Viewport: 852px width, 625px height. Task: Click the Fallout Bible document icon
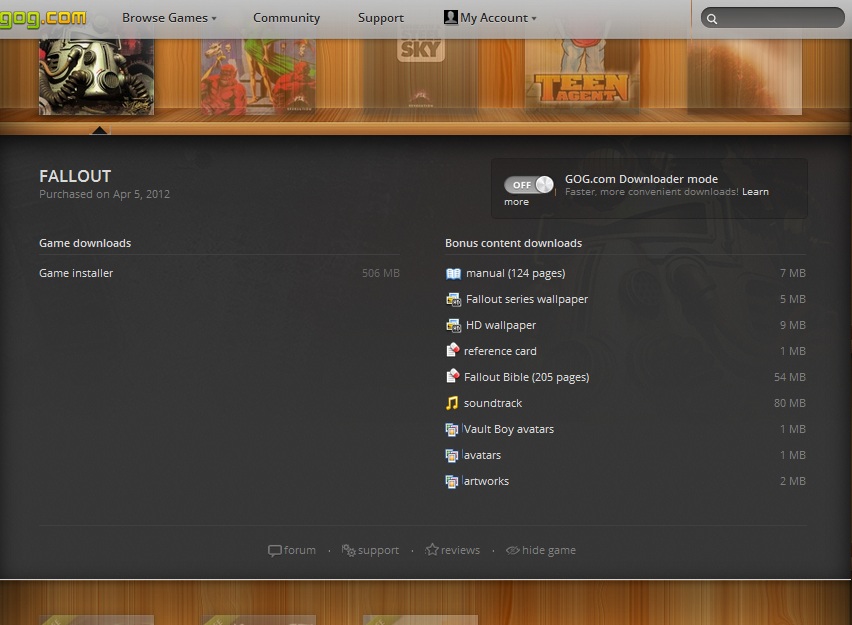pyautogui.click(x=453, y=377)
